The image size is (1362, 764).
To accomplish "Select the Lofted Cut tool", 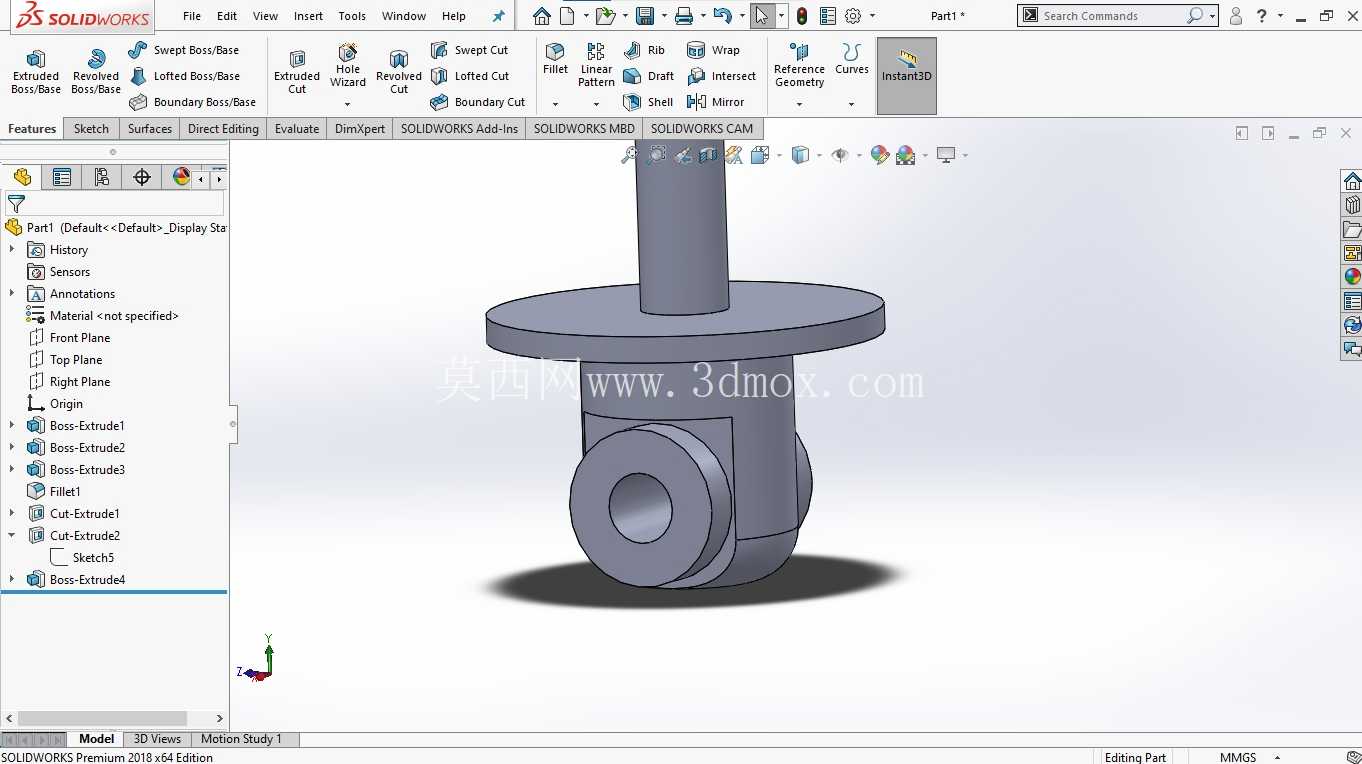I will point(469,76).
